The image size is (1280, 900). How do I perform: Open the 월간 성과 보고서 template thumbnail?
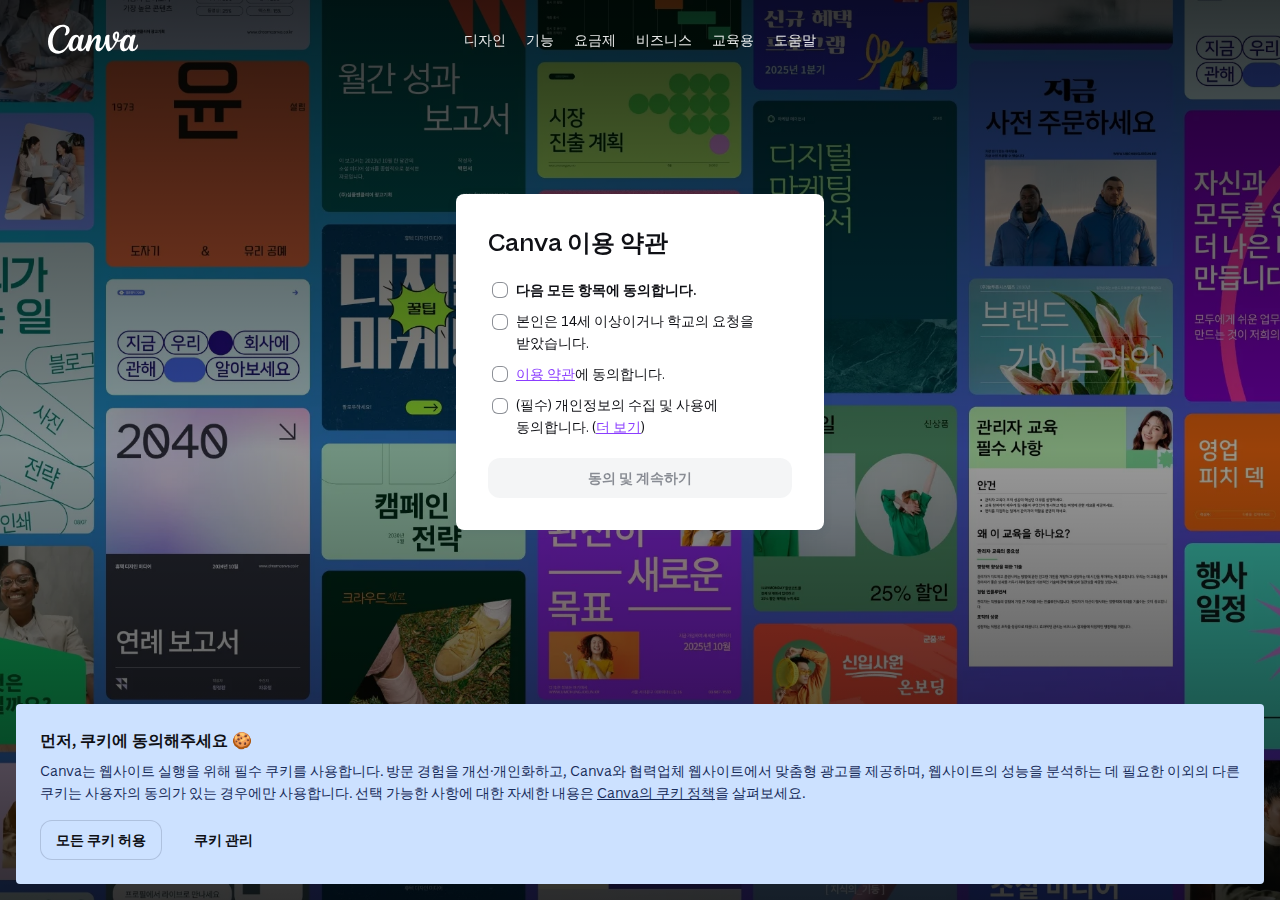click(424, 106)
